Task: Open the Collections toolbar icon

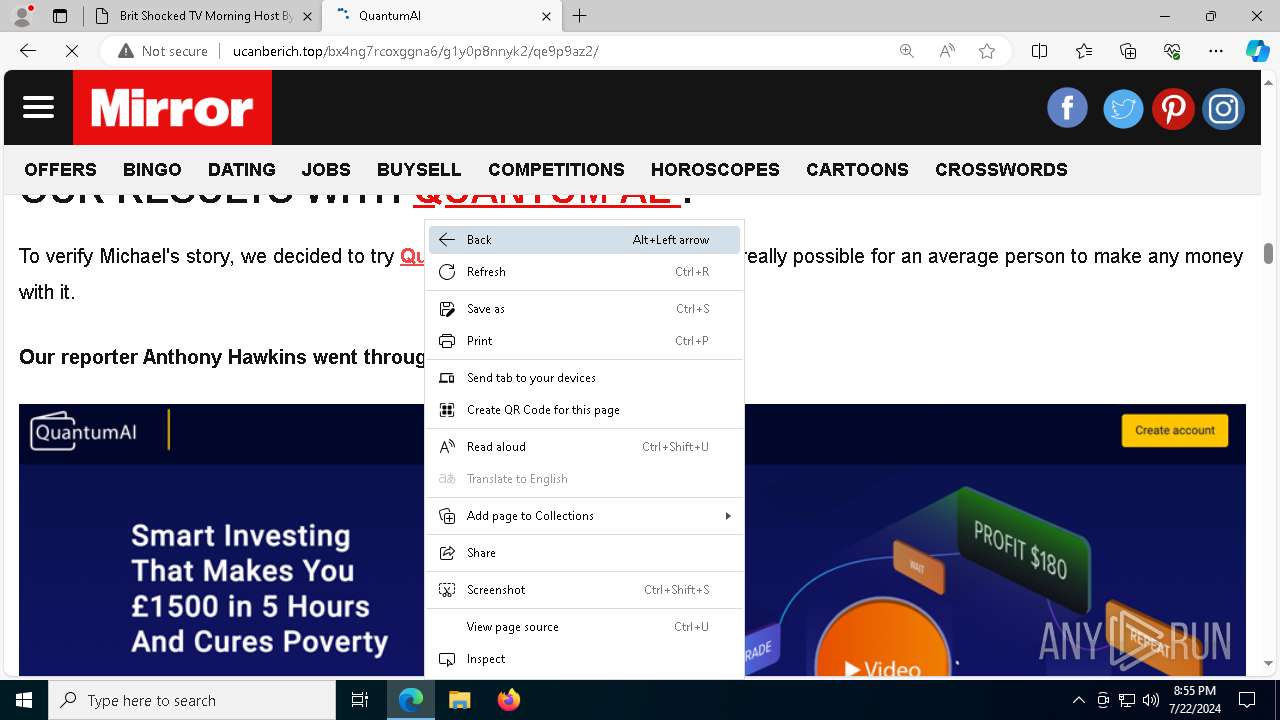Action: click(1128, 51)
